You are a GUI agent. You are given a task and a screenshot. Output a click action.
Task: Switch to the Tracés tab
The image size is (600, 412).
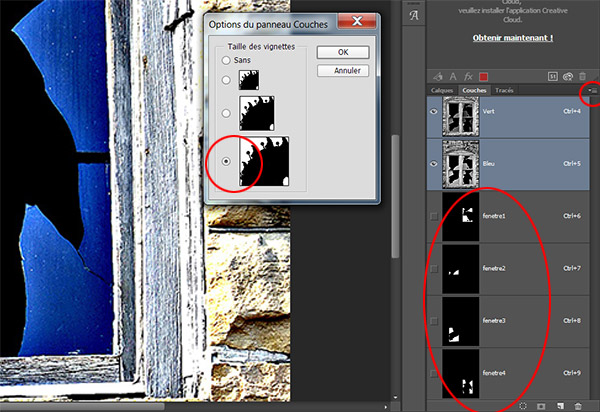[x=505, y=90]
